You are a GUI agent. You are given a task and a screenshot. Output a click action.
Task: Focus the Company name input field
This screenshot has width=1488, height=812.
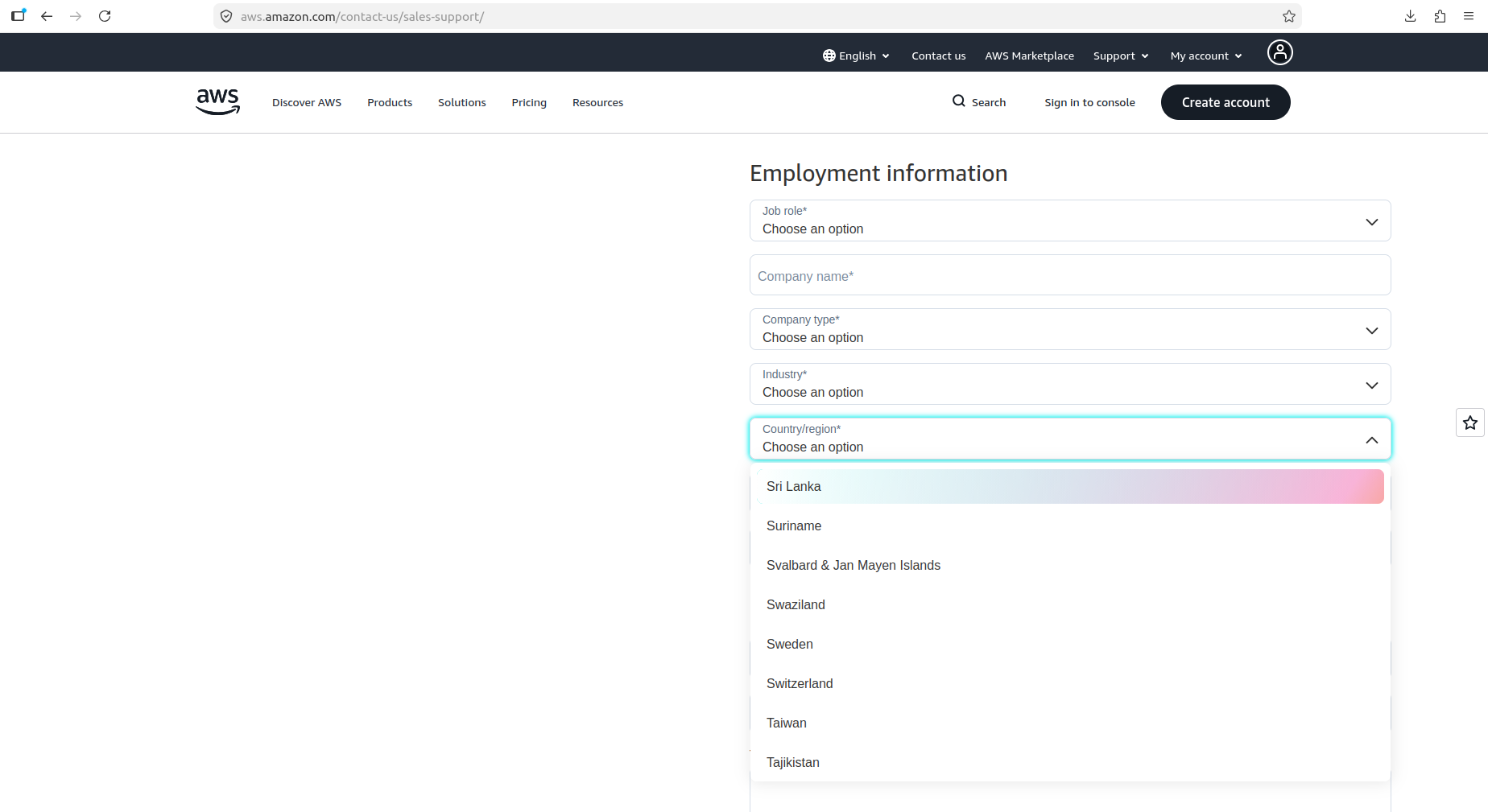click(1069, 275)
